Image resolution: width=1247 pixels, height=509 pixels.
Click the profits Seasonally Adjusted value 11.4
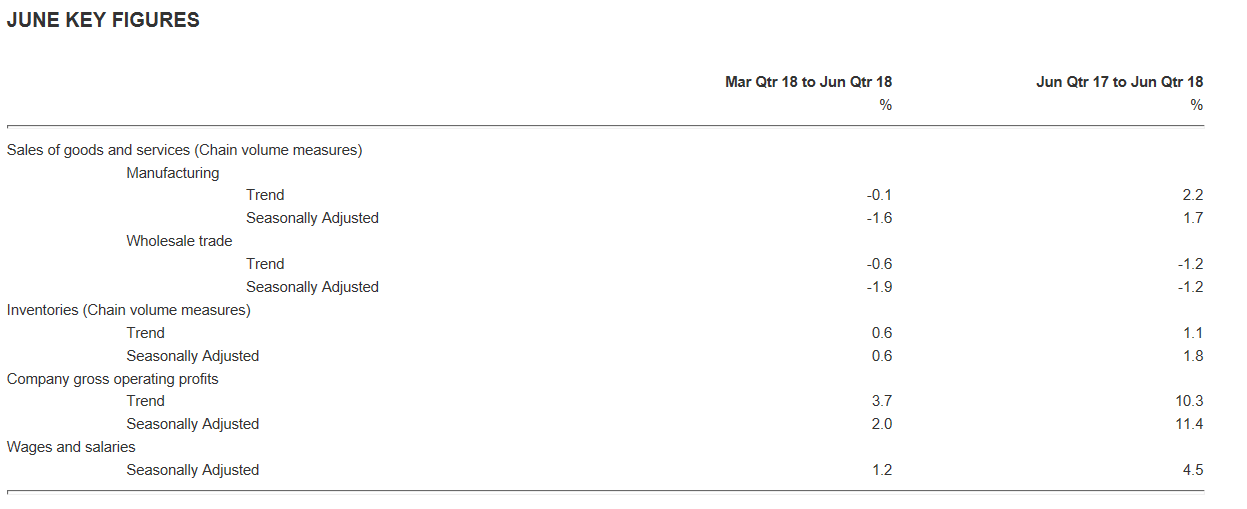(x=1188, y=424)
